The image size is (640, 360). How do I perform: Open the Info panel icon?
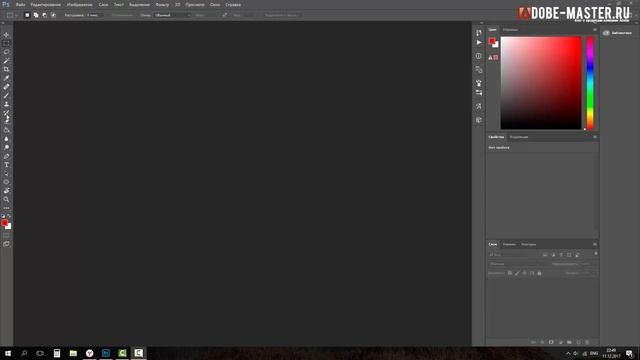point(479,56)
